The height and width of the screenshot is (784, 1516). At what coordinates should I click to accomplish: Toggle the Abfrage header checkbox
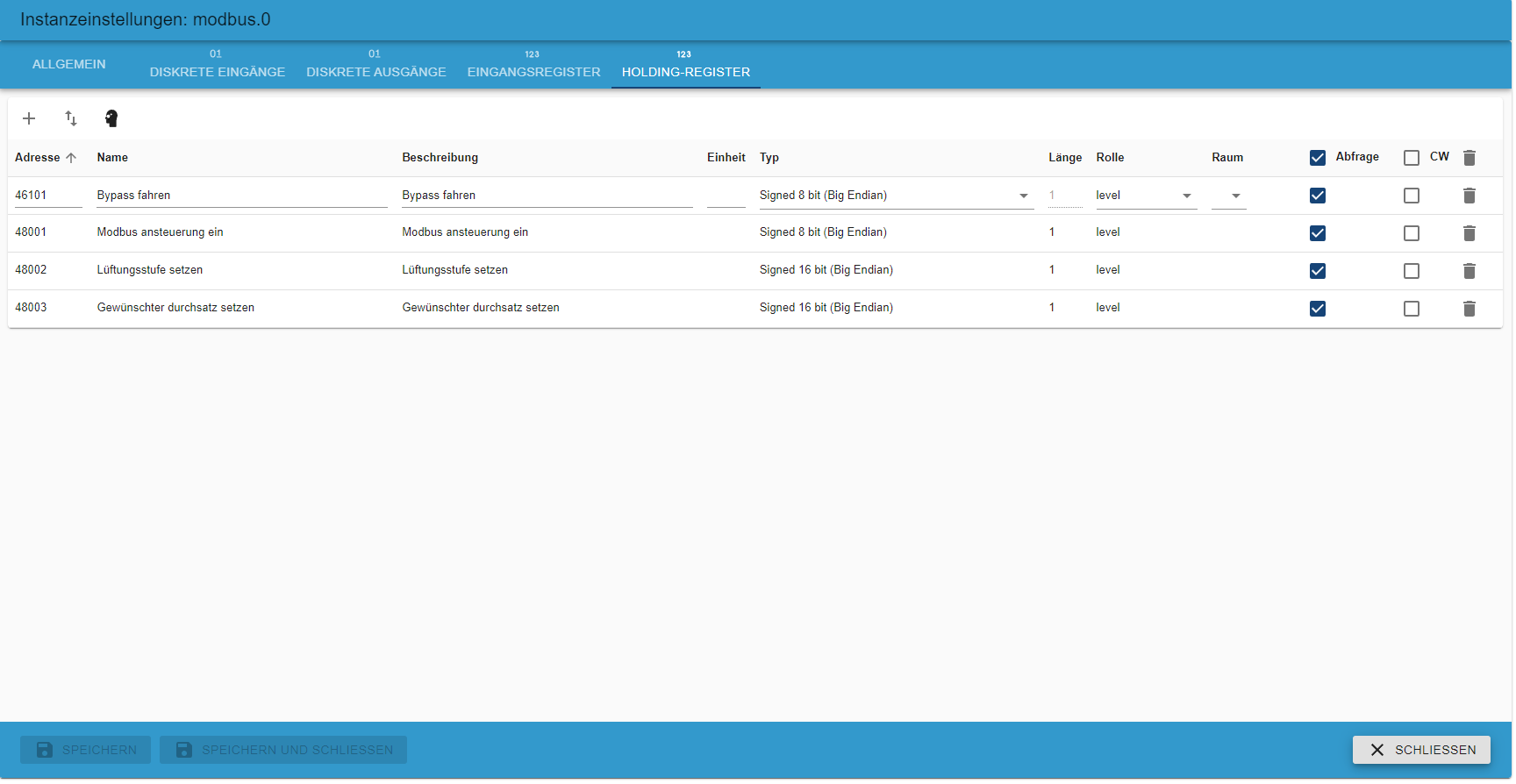click(x=1318, y=158)
